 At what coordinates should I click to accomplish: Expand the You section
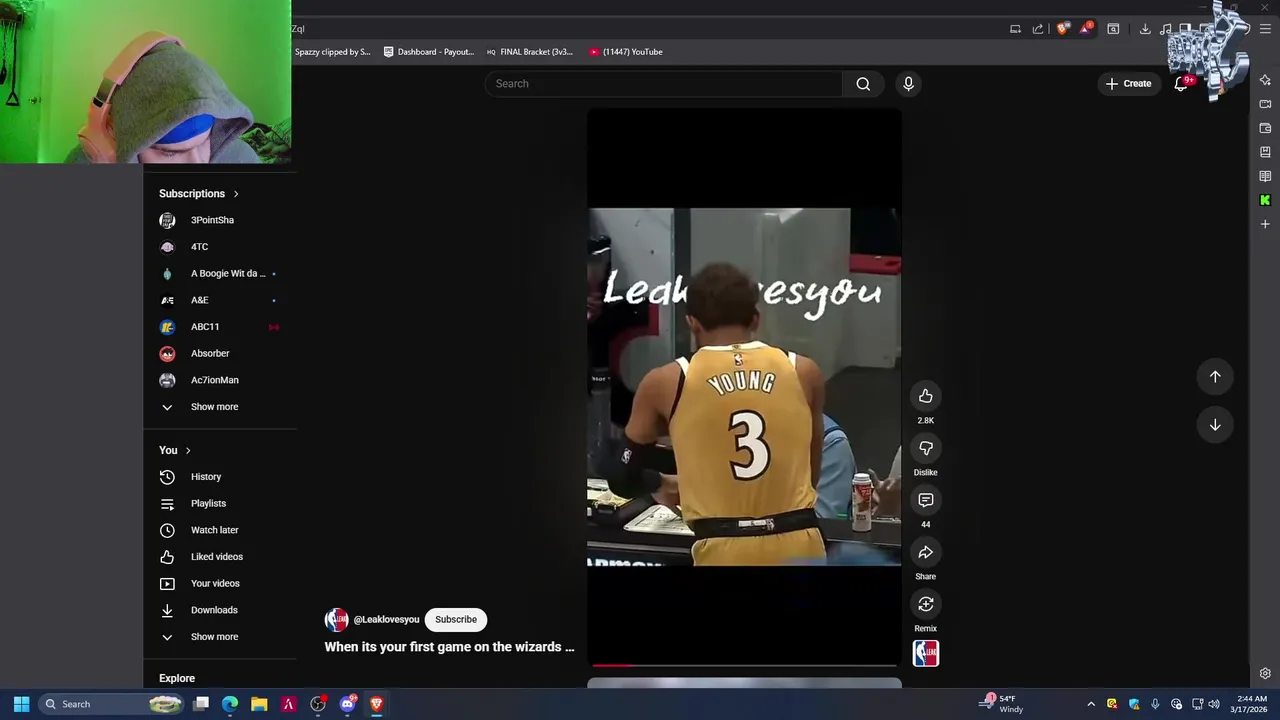coord(175,450)
